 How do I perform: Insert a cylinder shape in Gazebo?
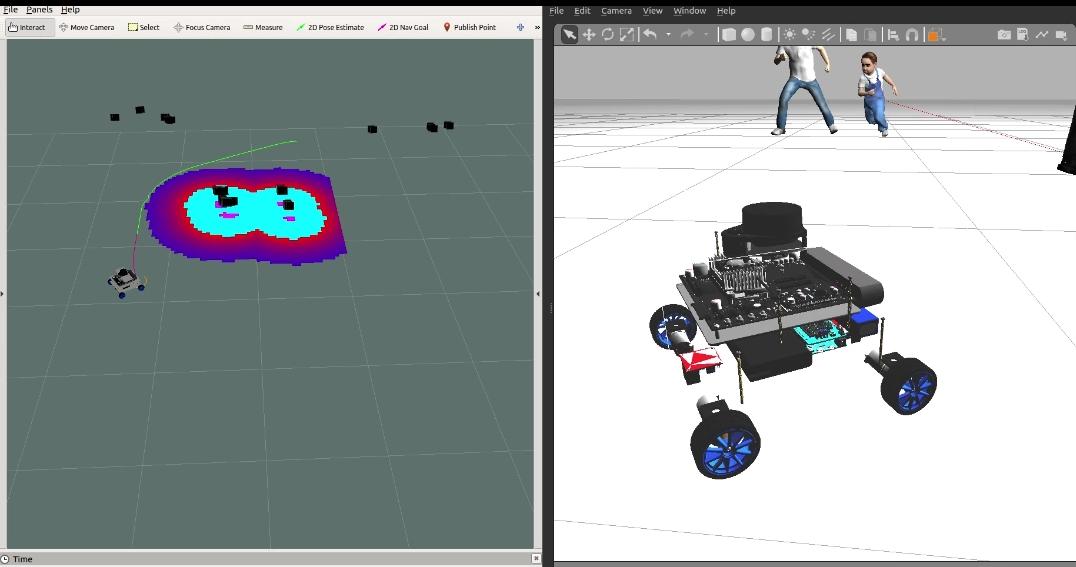[767, 34]
